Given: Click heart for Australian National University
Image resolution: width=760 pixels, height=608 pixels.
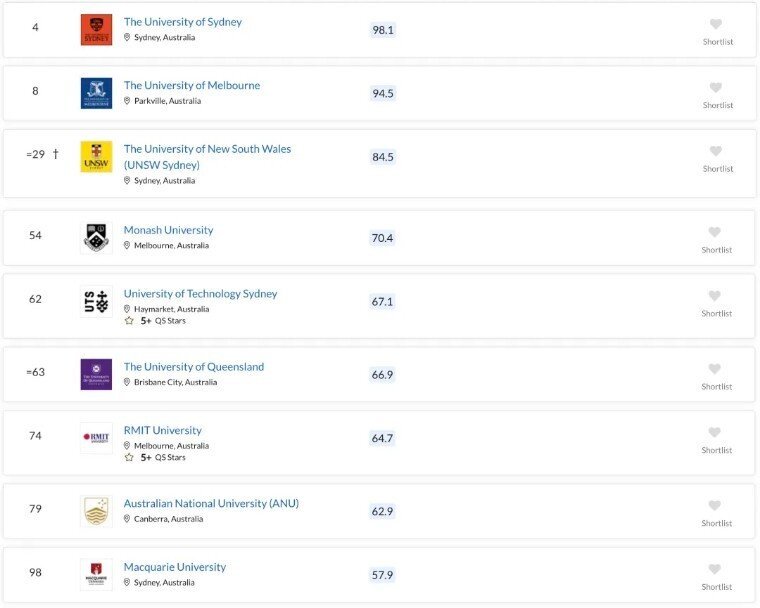Looking at the screenshot, I should (714, 505).
